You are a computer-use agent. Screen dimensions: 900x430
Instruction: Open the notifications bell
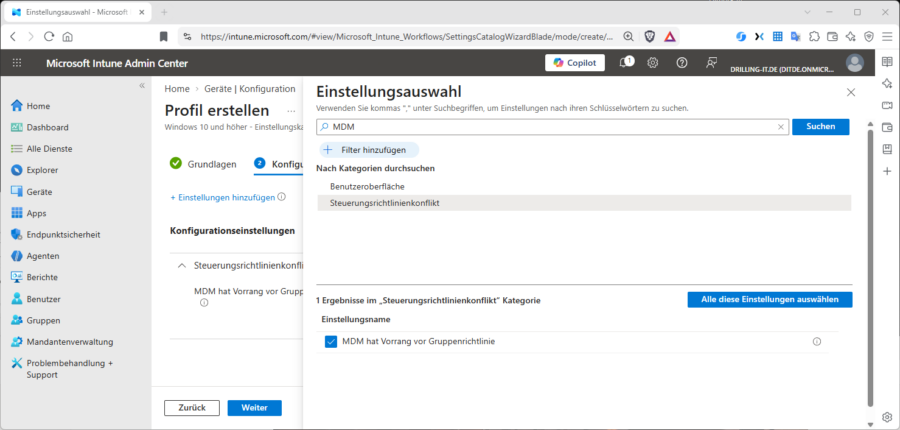point(625,63)
